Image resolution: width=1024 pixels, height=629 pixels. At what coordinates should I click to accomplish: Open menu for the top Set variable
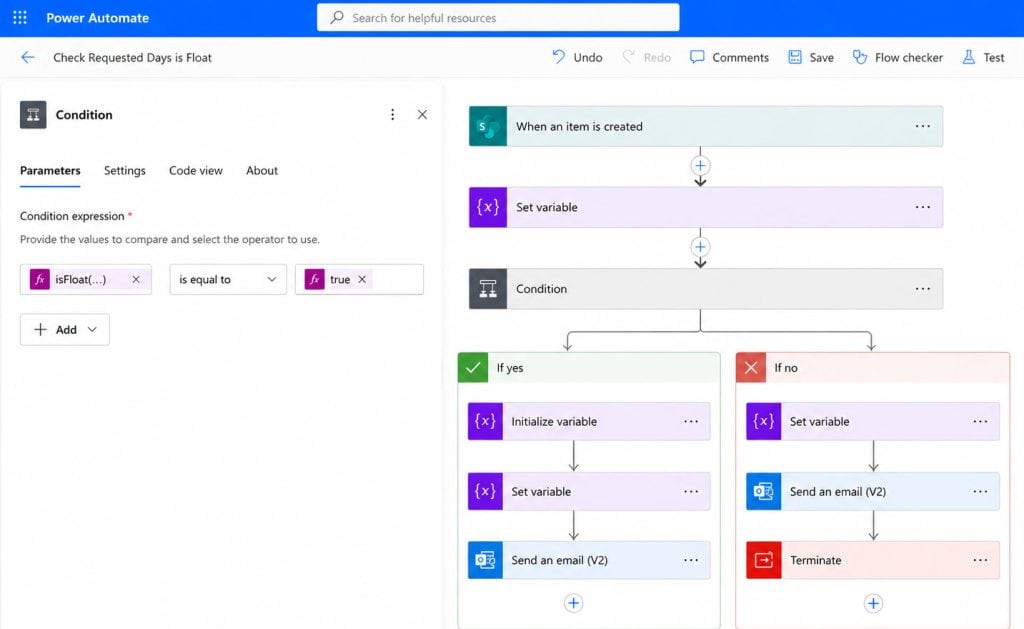click(x=922, y=207)
